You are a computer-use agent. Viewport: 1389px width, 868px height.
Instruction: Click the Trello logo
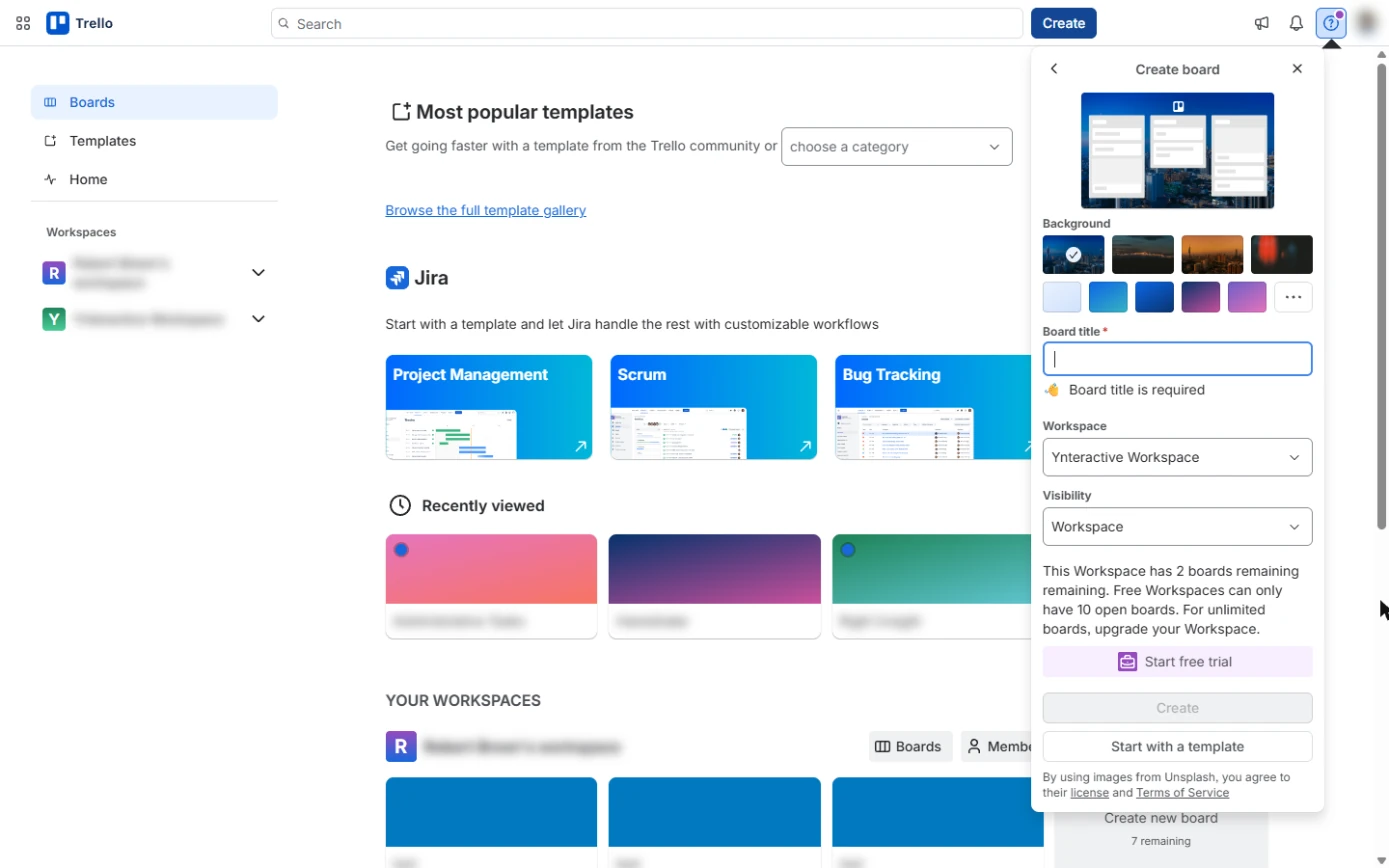[x=80, y=23]
